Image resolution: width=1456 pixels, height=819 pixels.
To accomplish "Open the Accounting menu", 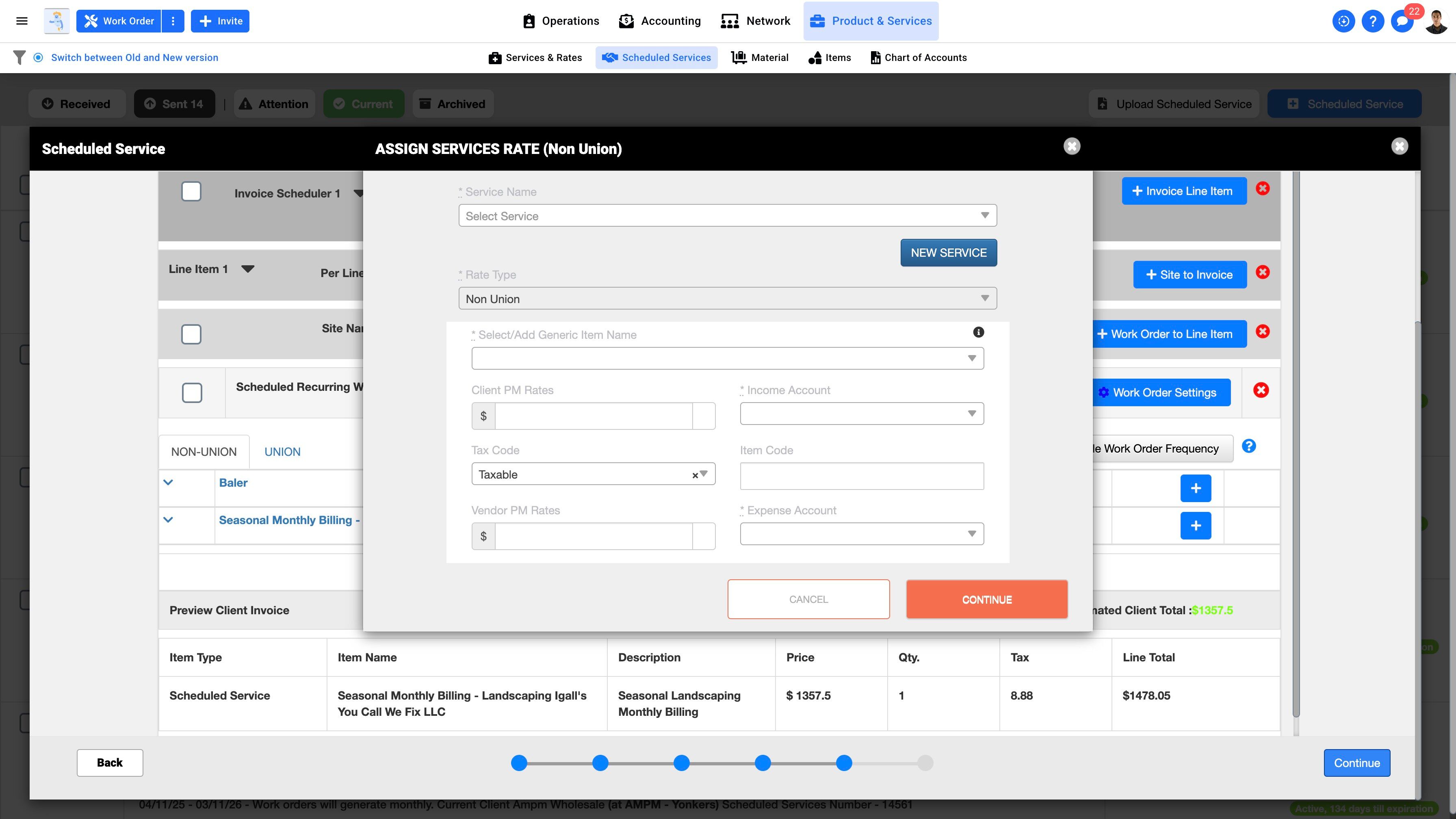I will pyautogui.click(x=660, y=21).
